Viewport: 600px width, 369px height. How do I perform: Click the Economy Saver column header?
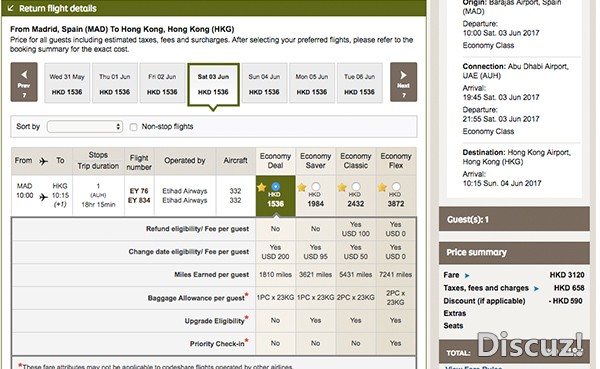click(316, 161)
